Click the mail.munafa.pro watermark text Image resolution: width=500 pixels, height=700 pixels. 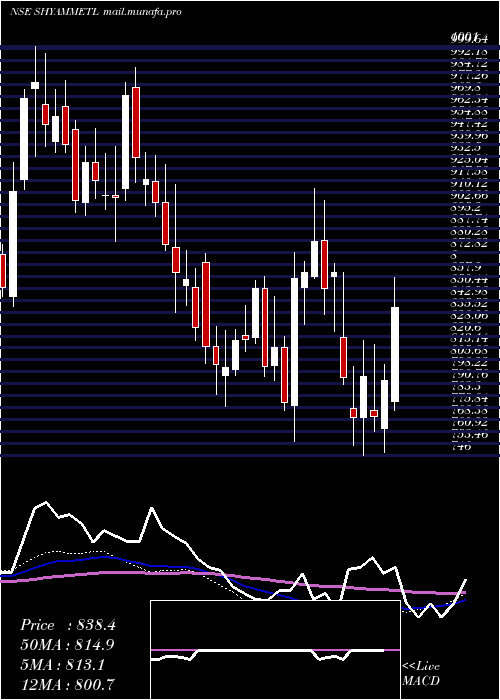pyautogui.click(x=142, y=12)
